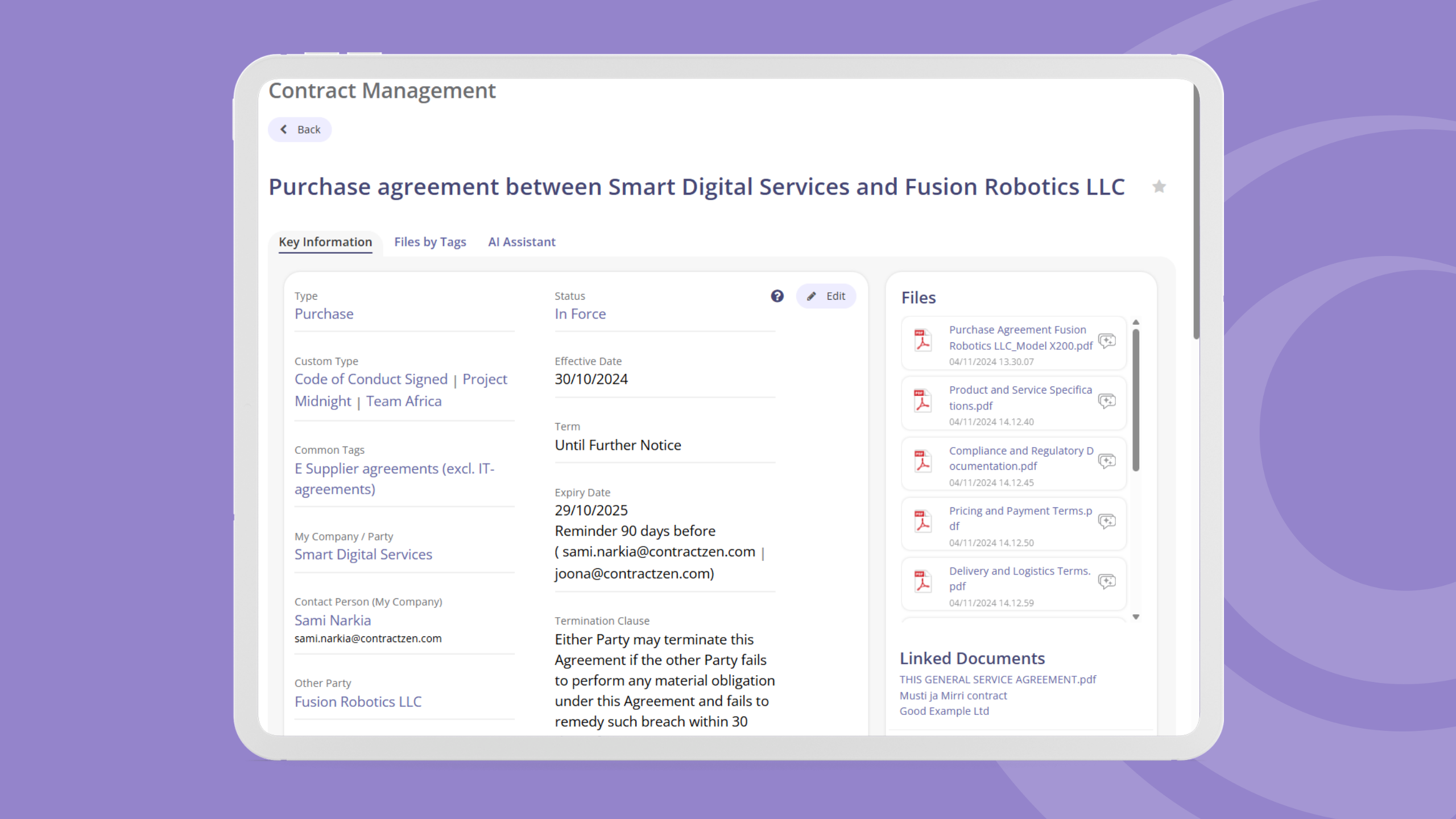Open AI chat for Pricing and Payment Terms
Screen dimensions: 1456x819
coord(1106,522)
